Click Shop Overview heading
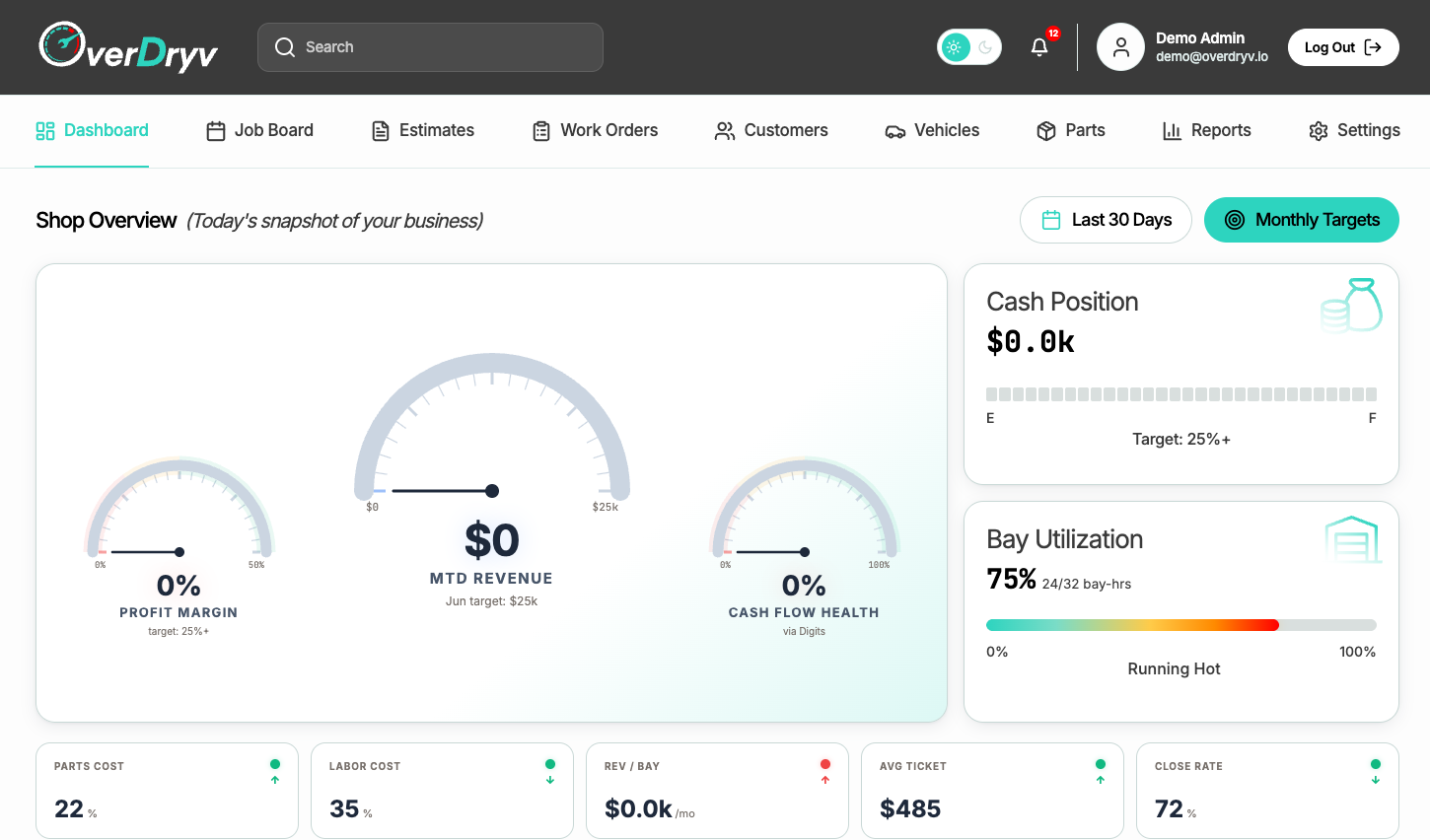Viewport: 1430px width, 840px height. tap(107, 220)
